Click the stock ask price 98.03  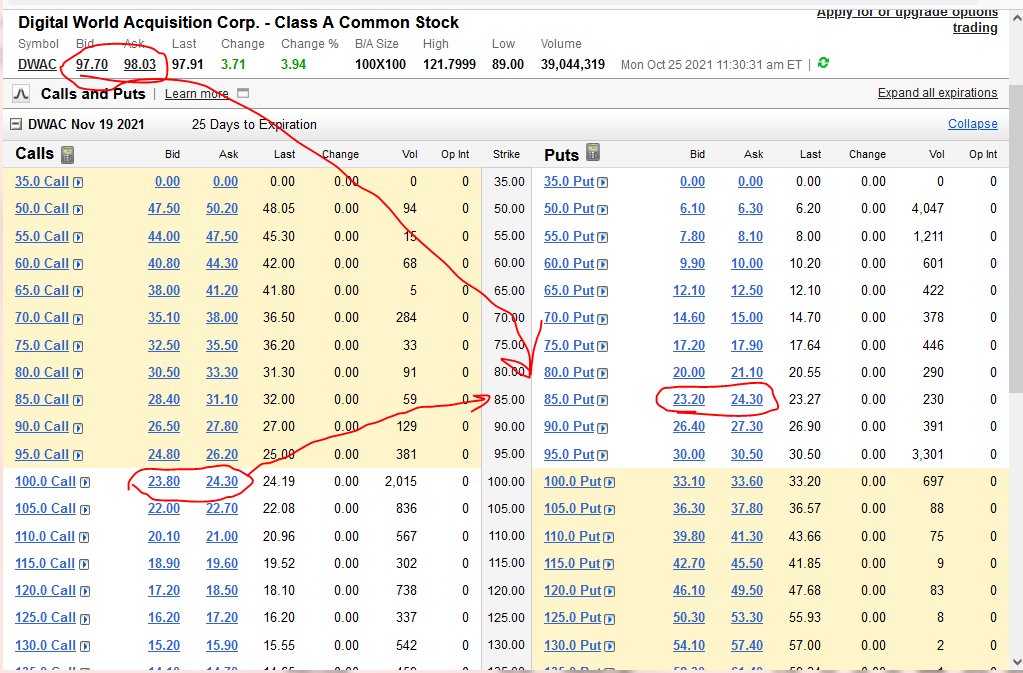pyautogui.click(x=140, y=64)
